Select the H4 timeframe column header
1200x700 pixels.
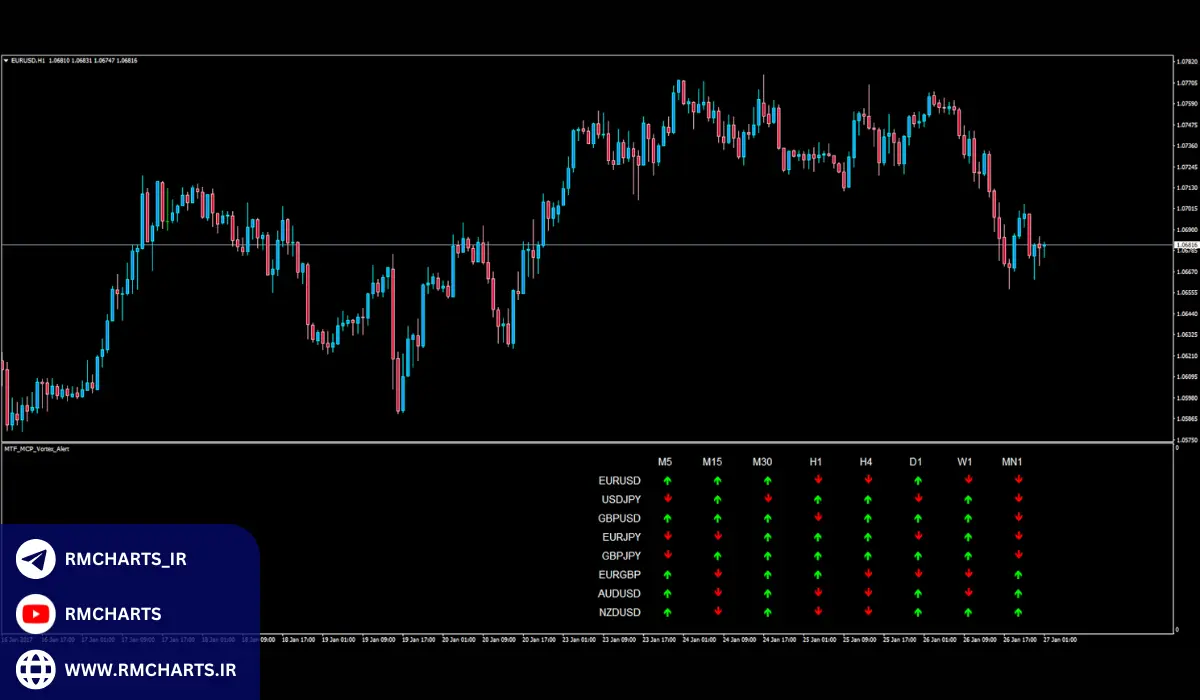coord(866,462)
